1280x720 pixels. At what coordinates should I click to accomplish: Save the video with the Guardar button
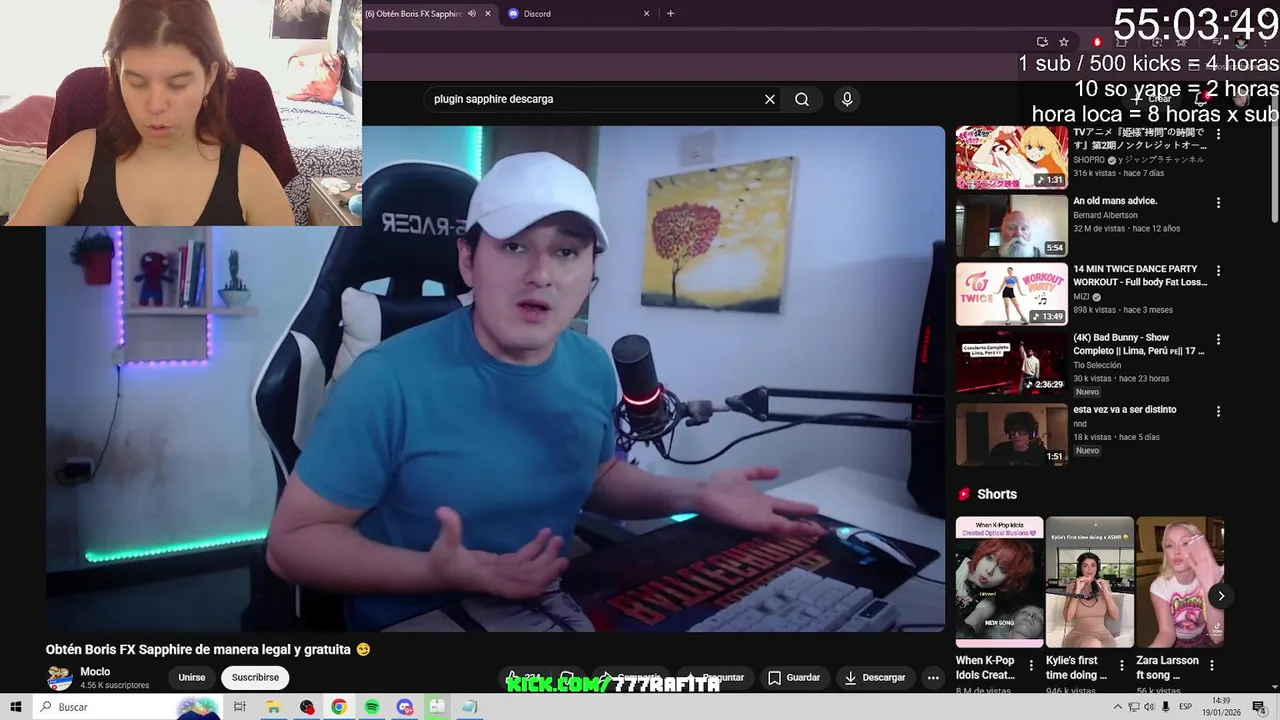pyautogui.click(x=794, y=677)
